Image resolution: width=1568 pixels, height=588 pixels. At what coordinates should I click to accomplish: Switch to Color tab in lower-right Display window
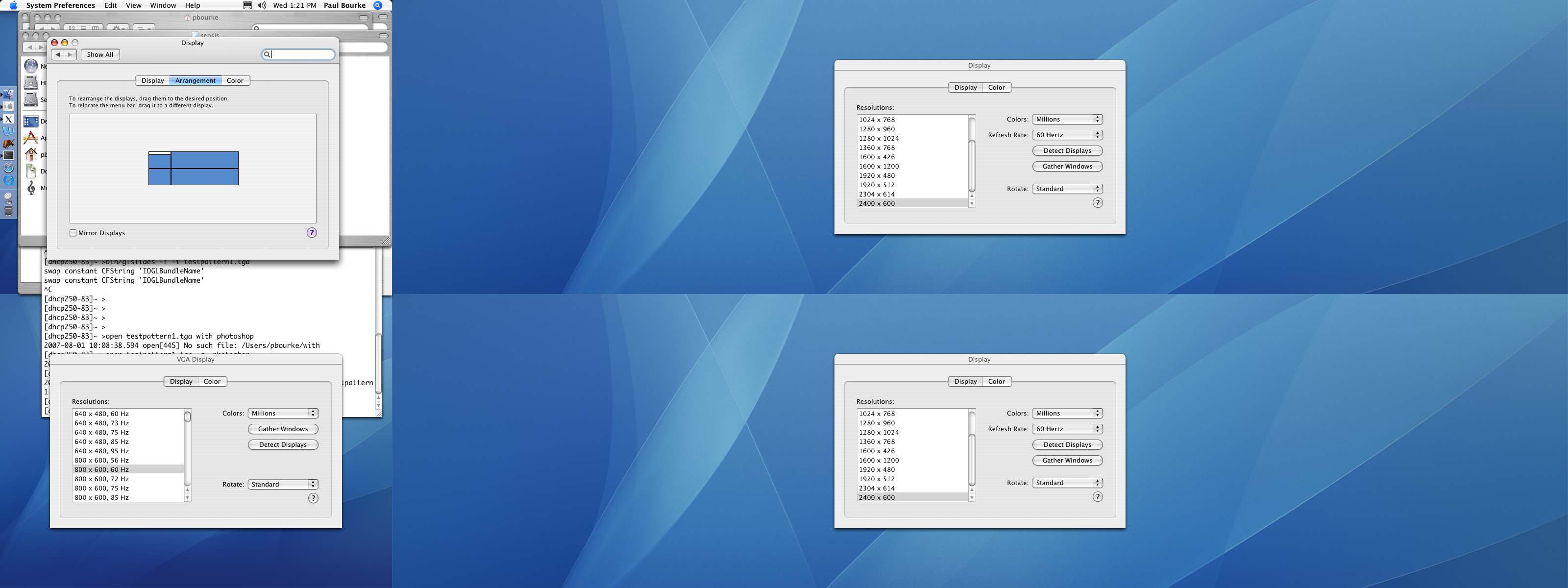point(997,382)
